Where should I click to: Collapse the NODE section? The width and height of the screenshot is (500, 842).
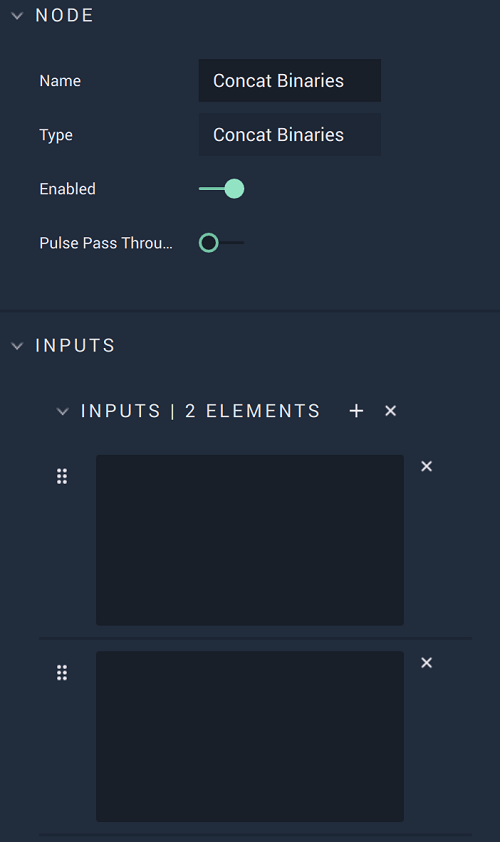click(x=17, y=16)
